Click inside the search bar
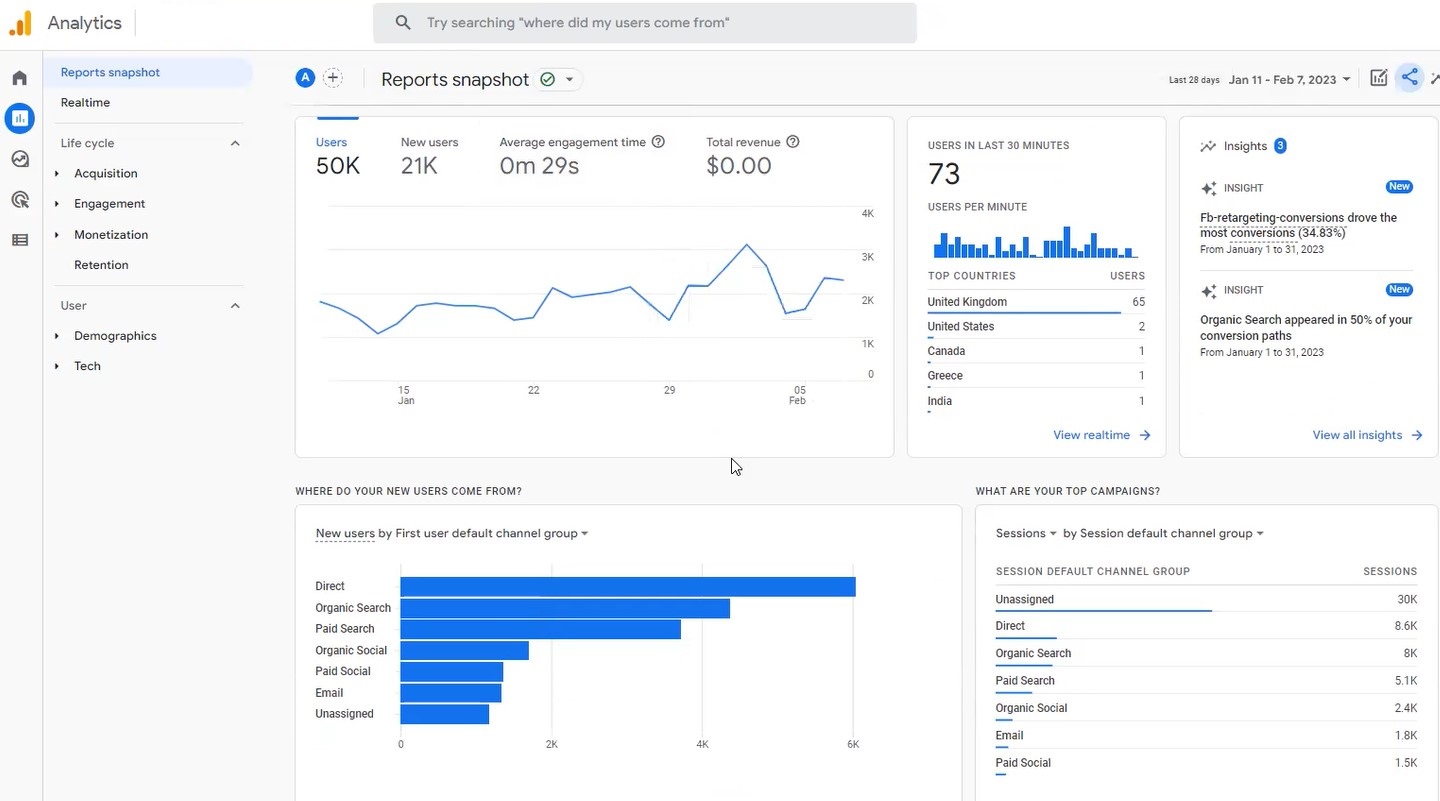This screenshot has height=801, width=1440. click(x=645, y=22)
